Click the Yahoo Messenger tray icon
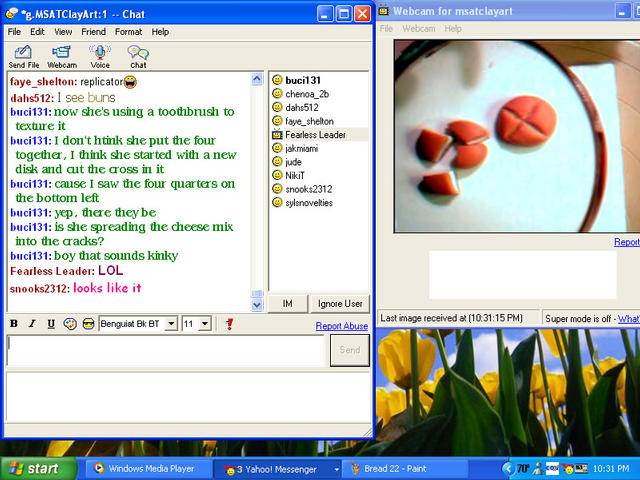The image size is (640, 480). (x=567, y=469)
